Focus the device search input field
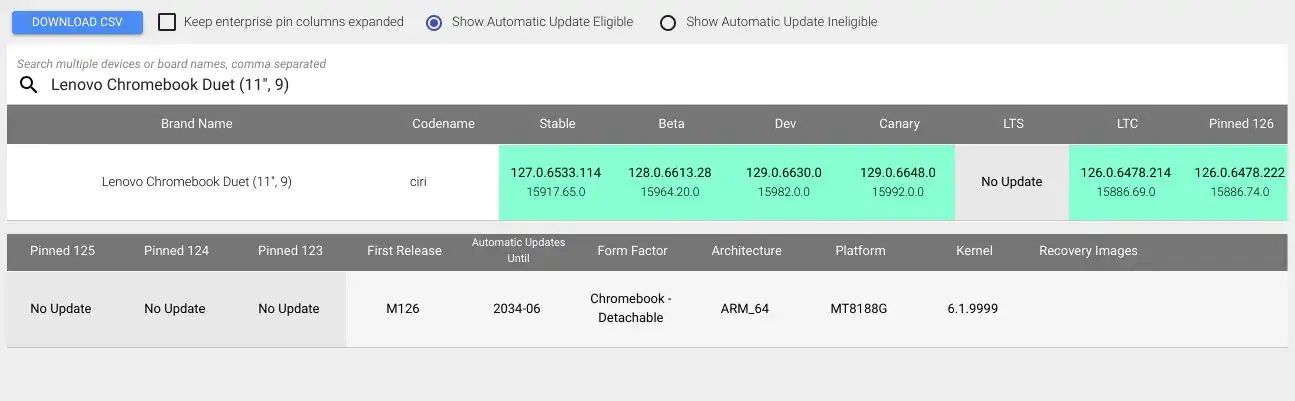Image resolution: width=1295 pixels, height=401 pixels. [660, 85]
